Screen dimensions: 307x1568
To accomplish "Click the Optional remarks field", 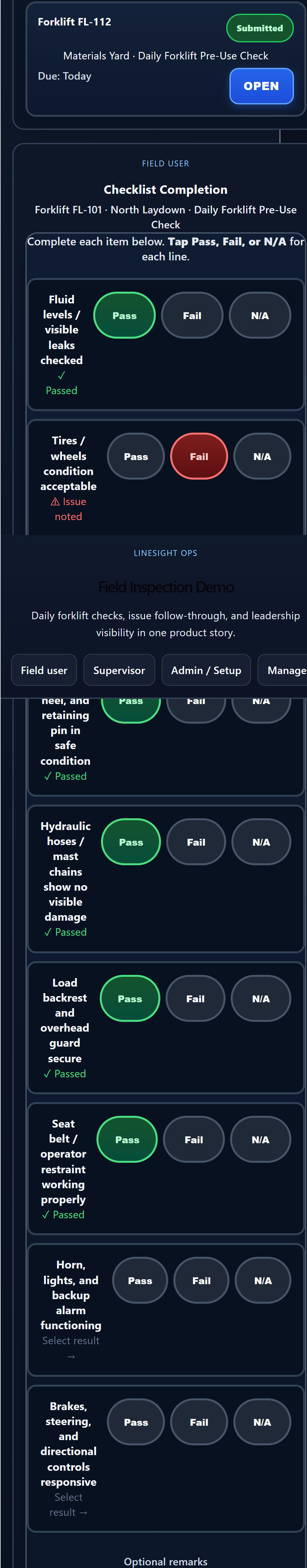I will 165,1561.
